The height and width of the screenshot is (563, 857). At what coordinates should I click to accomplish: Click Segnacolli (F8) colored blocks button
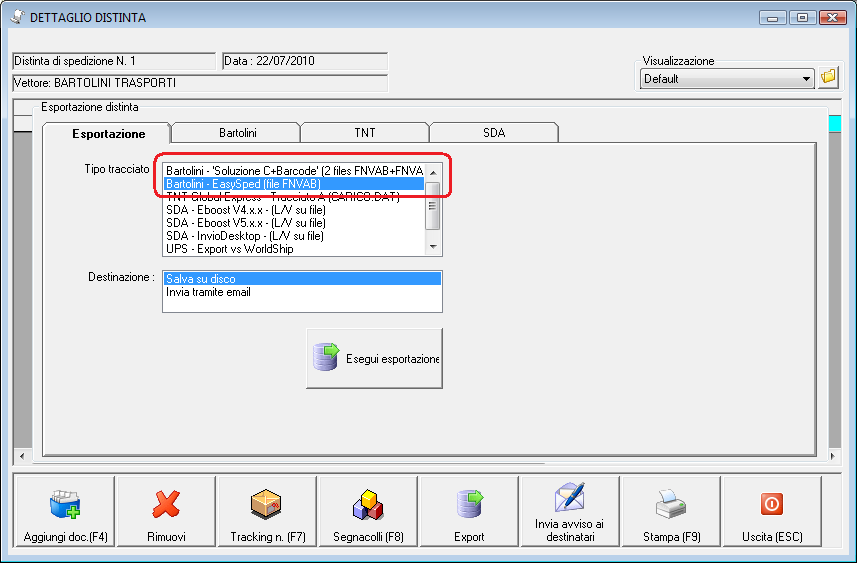click(368, 511)
